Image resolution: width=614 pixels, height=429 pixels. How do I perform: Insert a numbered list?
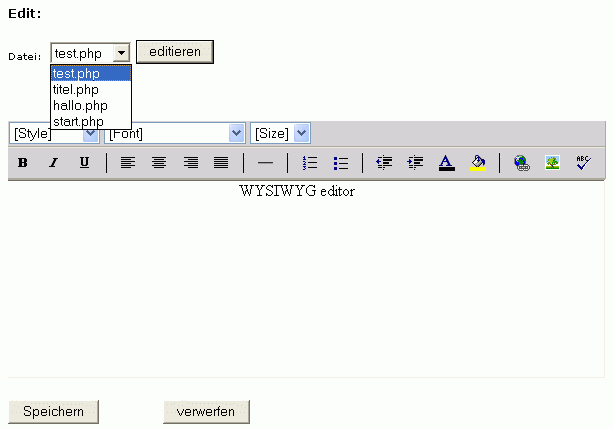coord(310,163)
